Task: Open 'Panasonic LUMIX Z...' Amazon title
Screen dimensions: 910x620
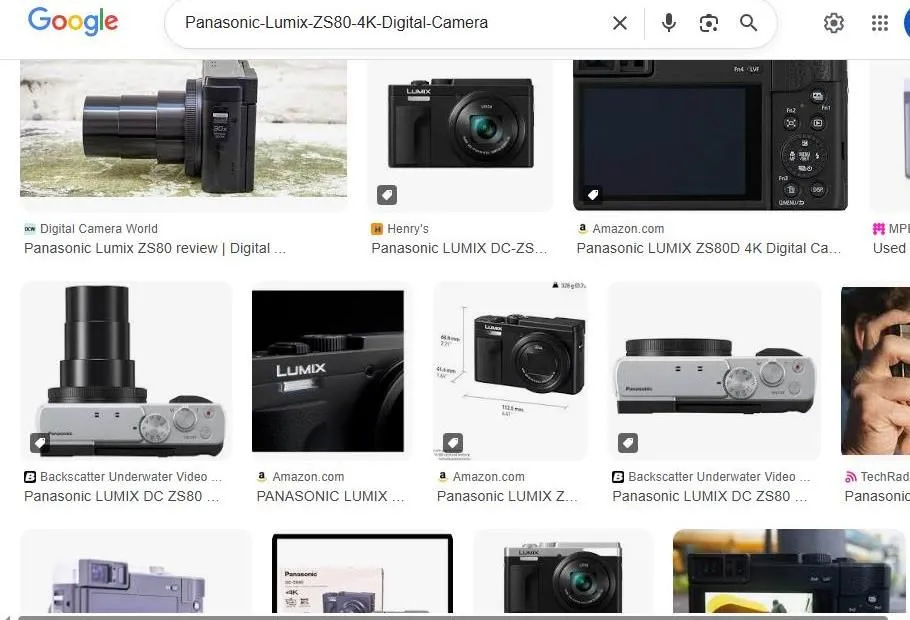Action: (x=507, y=496)
